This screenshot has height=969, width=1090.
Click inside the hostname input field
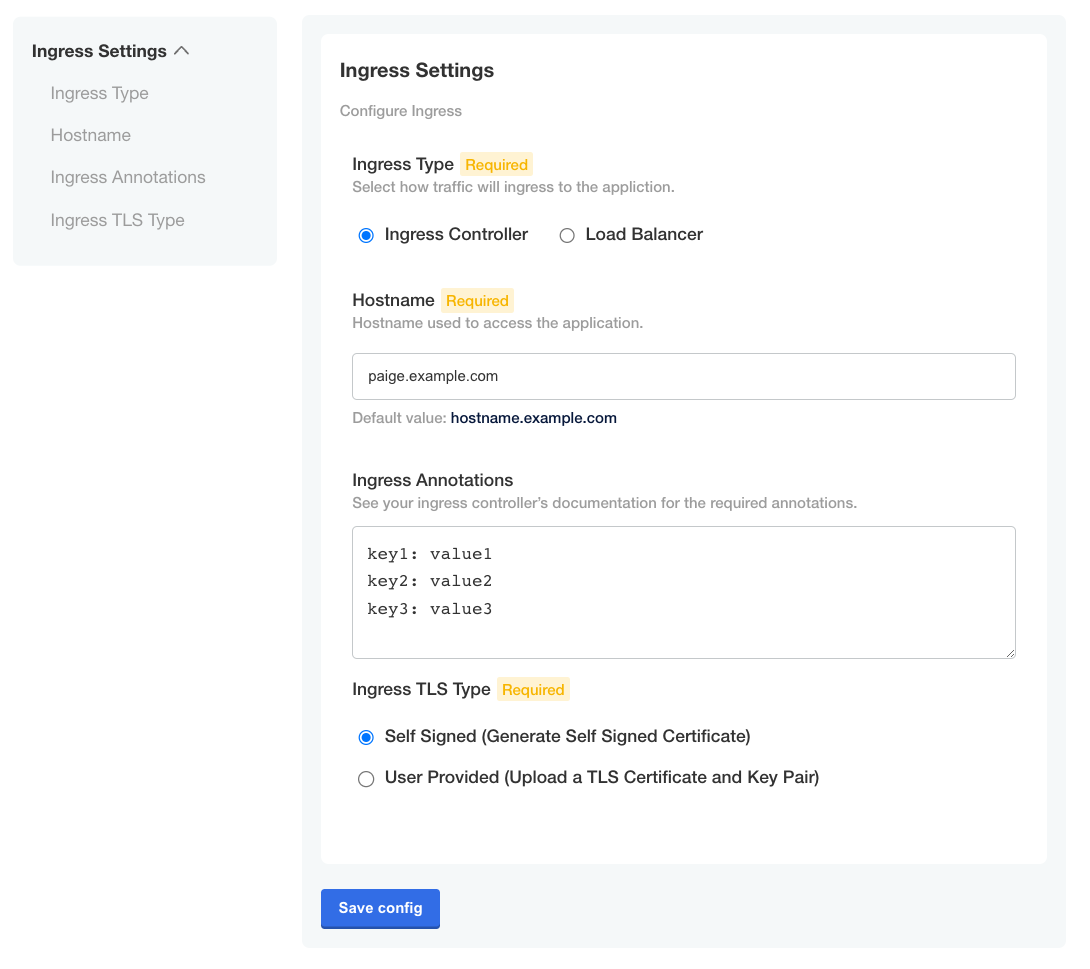pyautogui.click(x=683, y=376)
